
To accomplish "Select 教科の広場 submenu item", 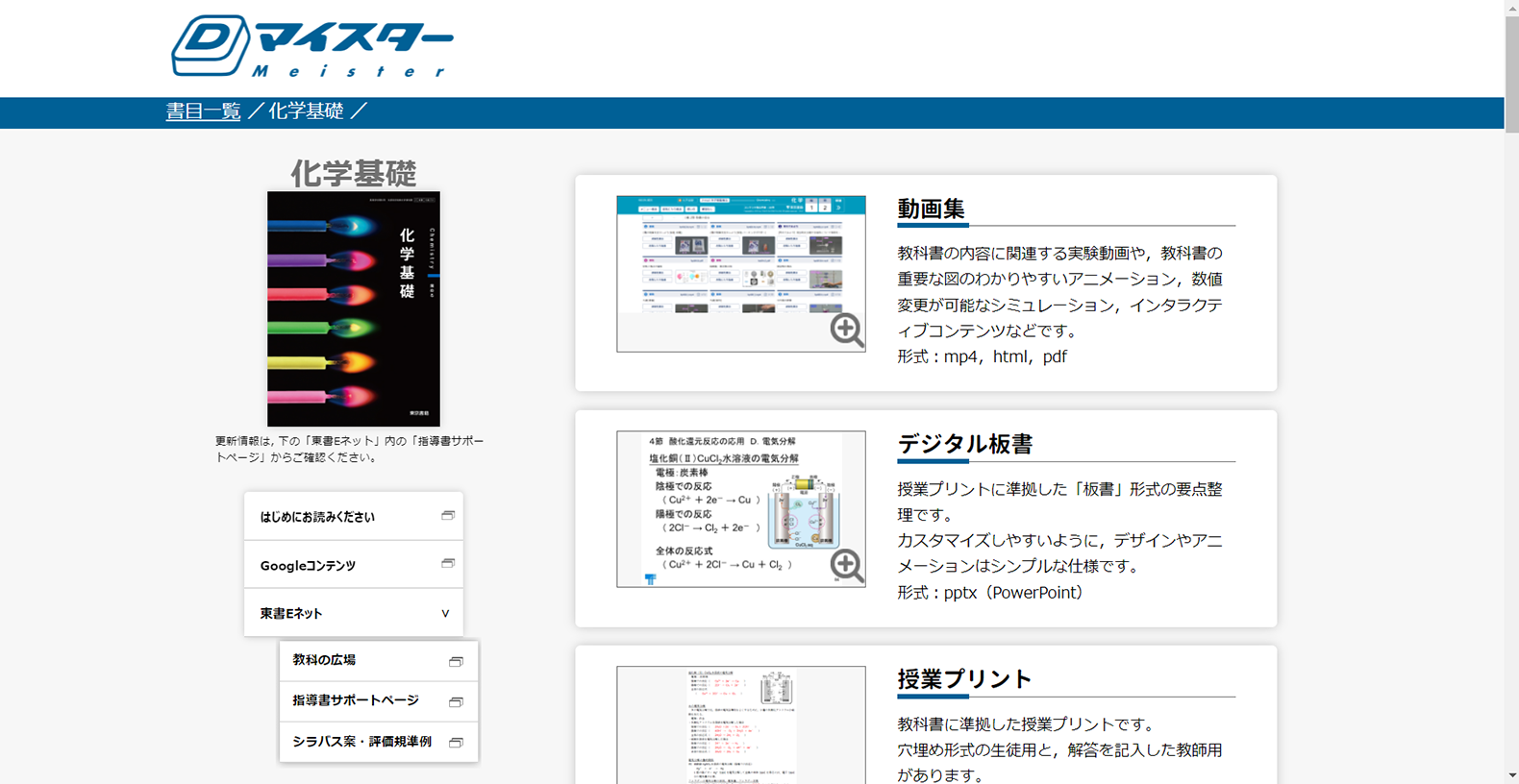I will tap(324, 660).
